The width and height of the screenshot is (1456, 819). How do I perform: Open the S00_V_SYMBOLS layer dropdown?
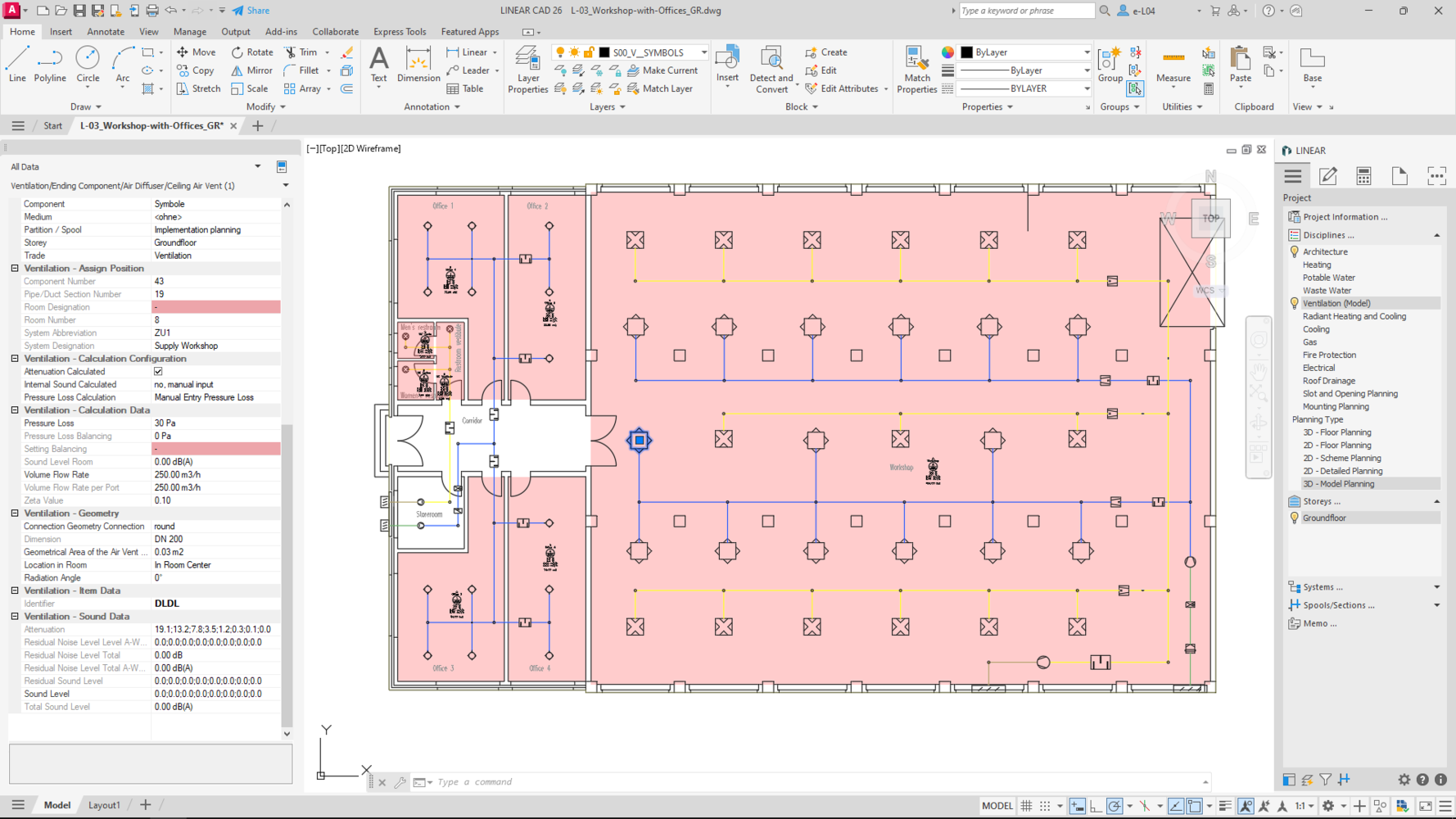pyautogui.click(x=703, y=52)
